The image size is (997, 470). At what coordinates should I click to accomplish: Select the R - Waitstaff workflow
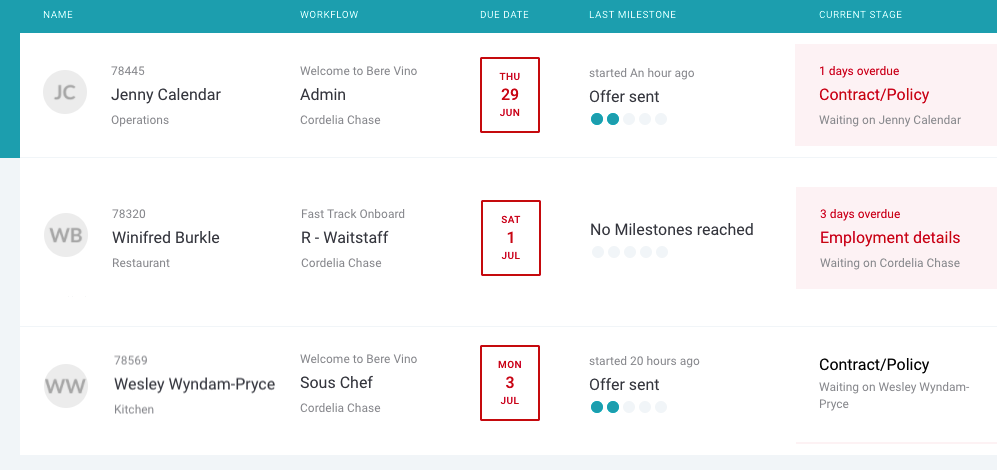345,238
